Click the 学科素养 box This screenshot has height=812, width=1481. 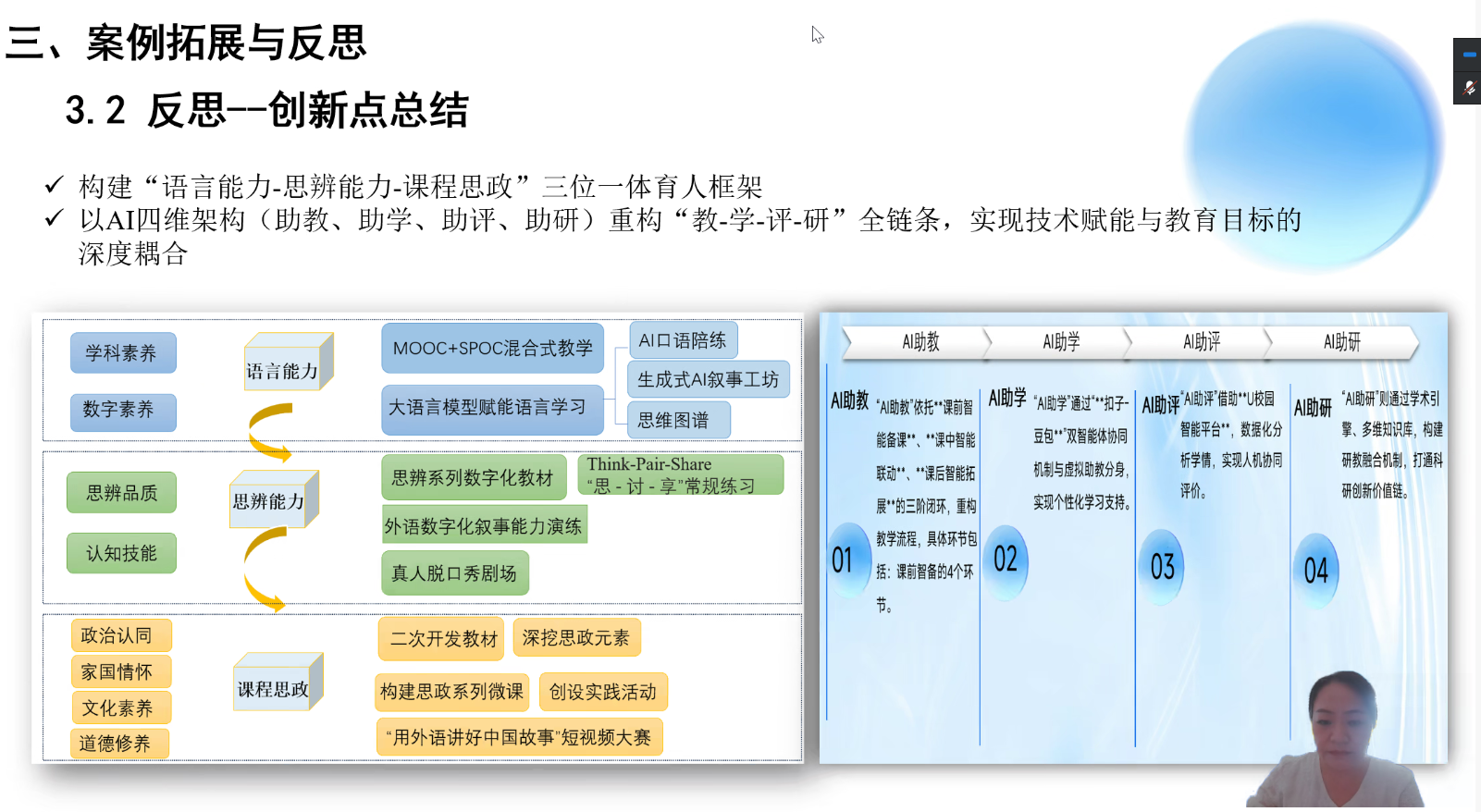click(123, 353)
